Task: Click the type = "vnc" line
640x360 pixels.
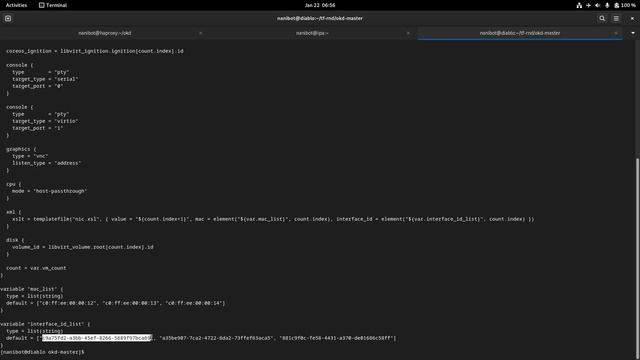Action: point(30,156)
